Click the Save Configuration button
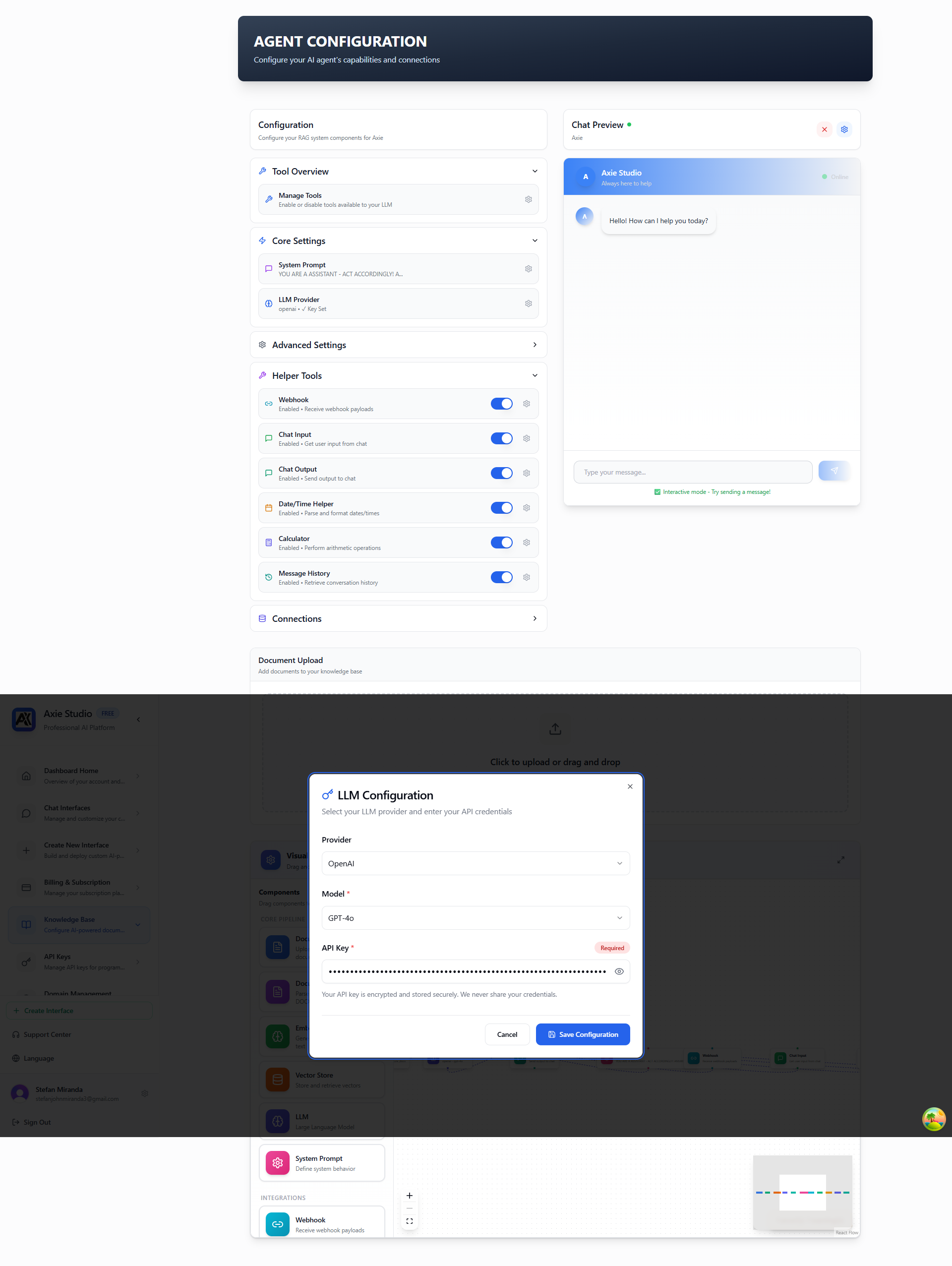Viewport: 952px width, 1266px height. click(x=583, y=1034)
